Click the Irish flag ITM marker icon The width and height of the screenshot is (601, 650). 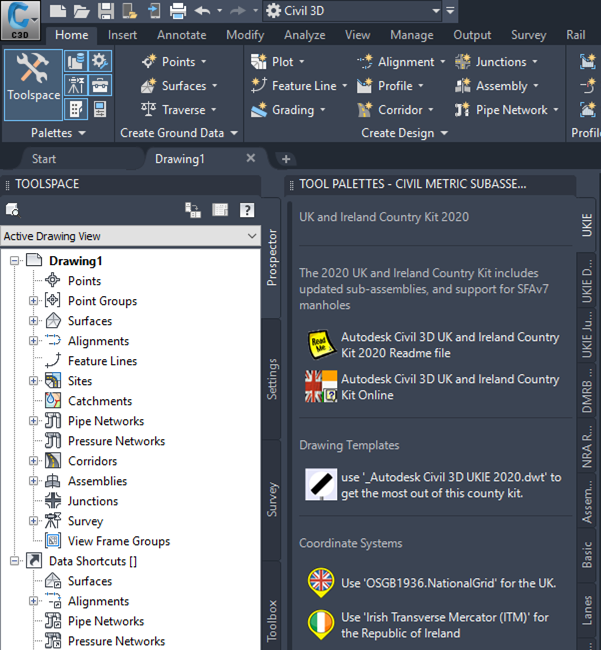tap(320, 625)
